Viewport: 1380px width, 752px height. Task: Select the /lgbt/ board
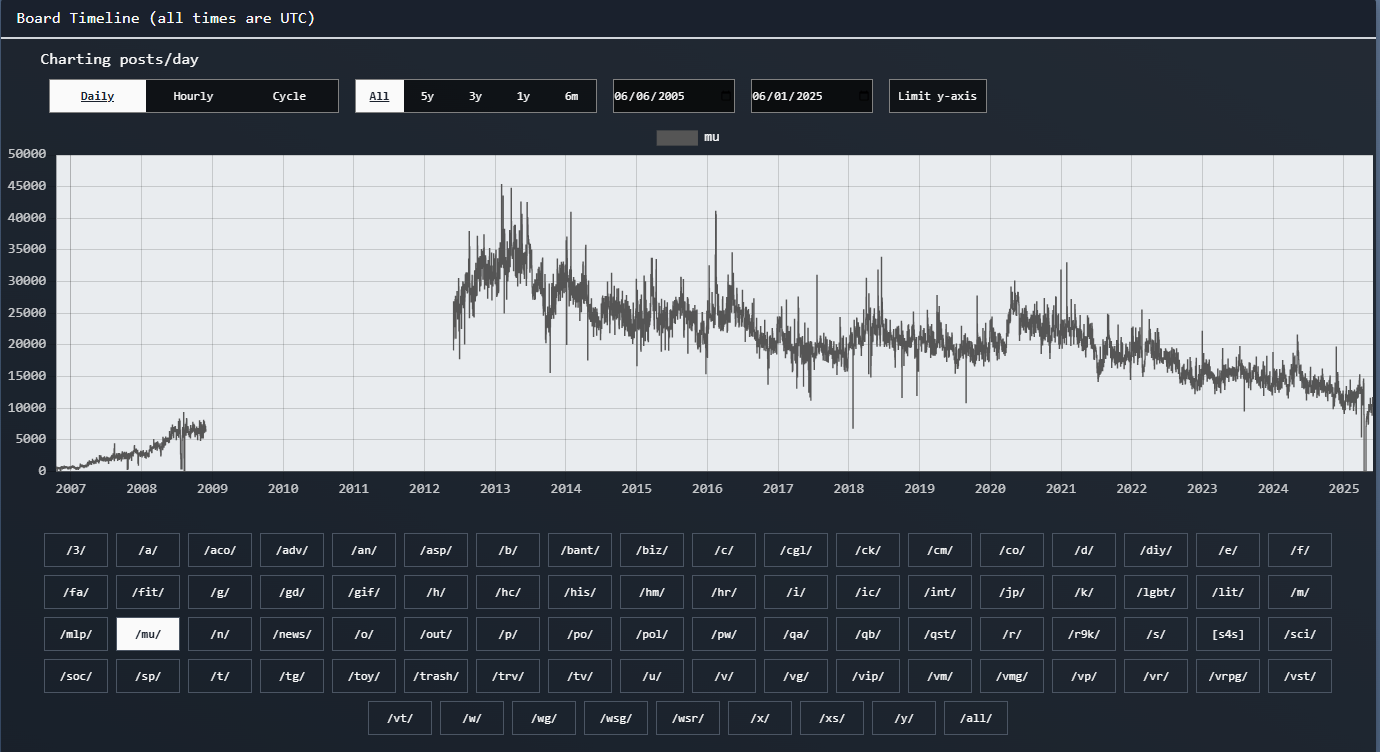point(1156,592)
